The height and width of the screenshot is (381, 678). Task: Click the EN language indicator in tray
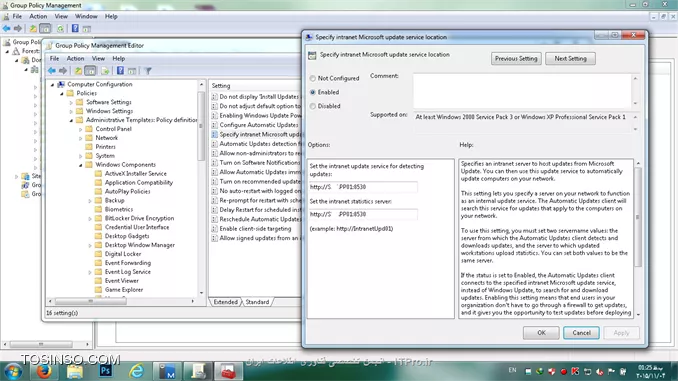[x=512, y=370]
